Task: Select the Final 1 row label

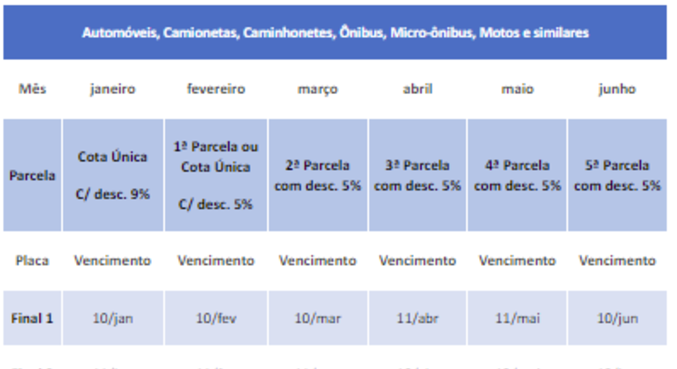Action: point(32,318)
